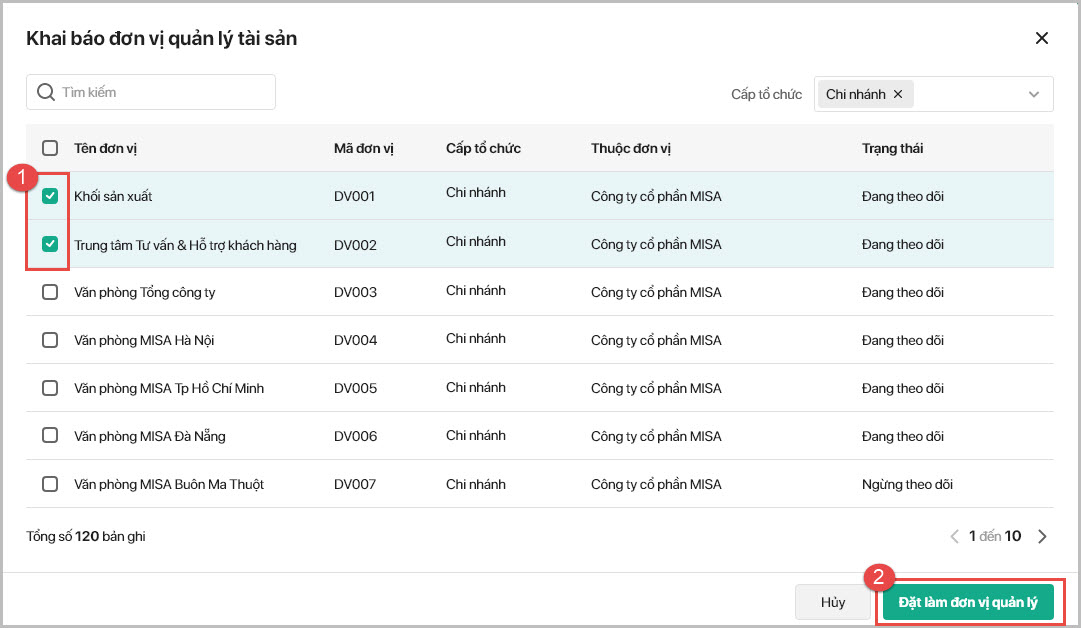Click the Mã đơn vị column header
The height and width of the screenshot is (628, 1081).
coord(364,149)
